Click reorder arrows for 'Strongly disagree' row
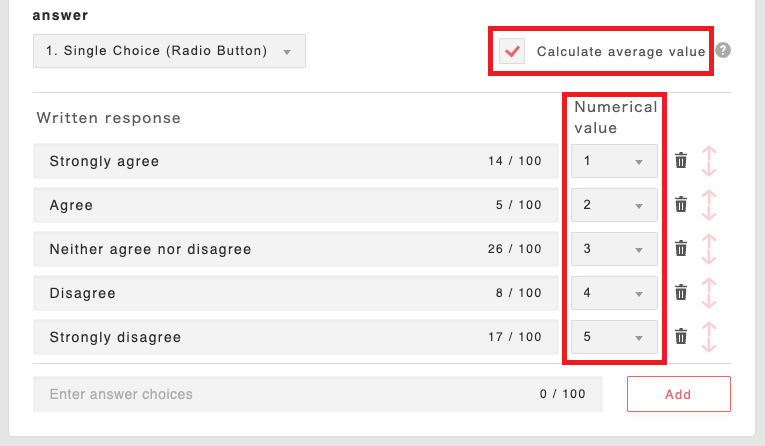This screenshot has height=446, width=765. pos(709,337)
